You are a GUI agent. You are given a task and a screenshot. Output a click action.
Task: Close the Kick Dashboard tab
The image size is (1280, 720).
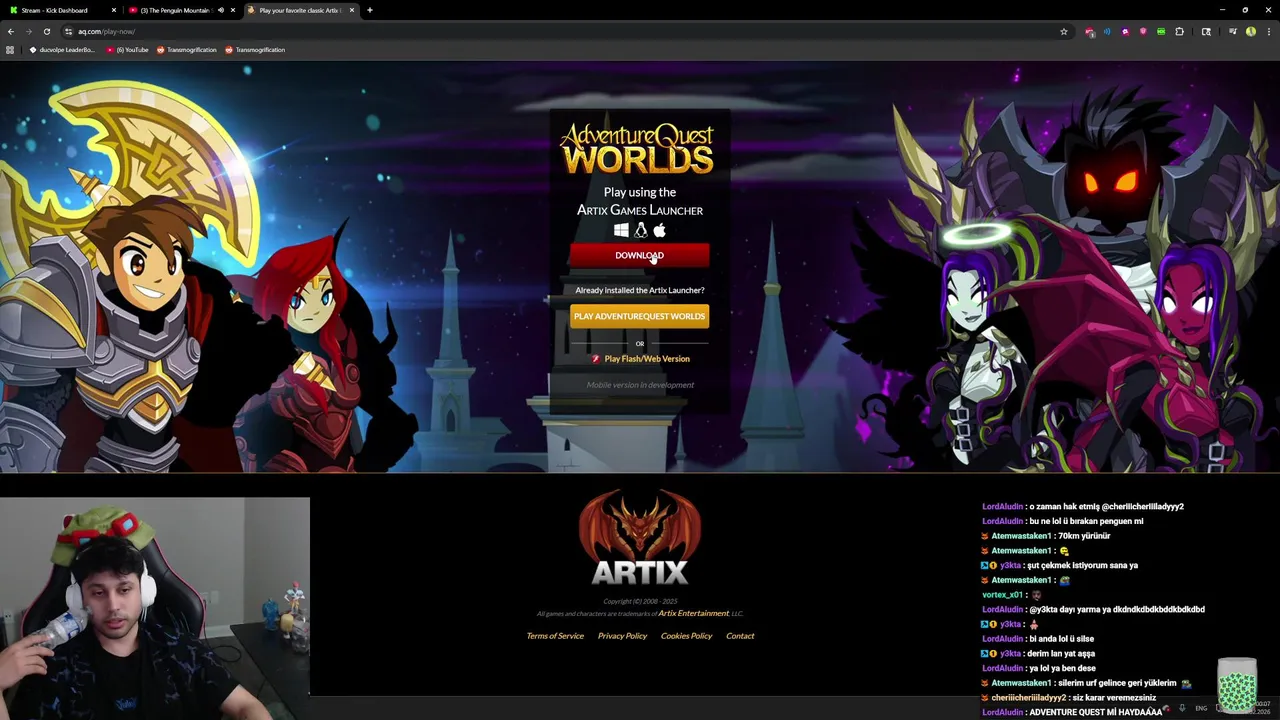[114, 10]
